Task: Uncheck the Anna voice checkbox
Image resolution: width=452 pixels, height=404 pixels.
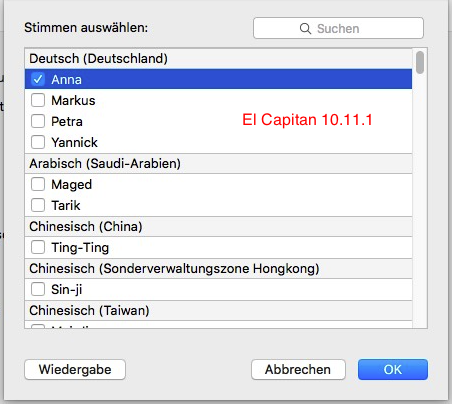Action: tap(38, 79)
